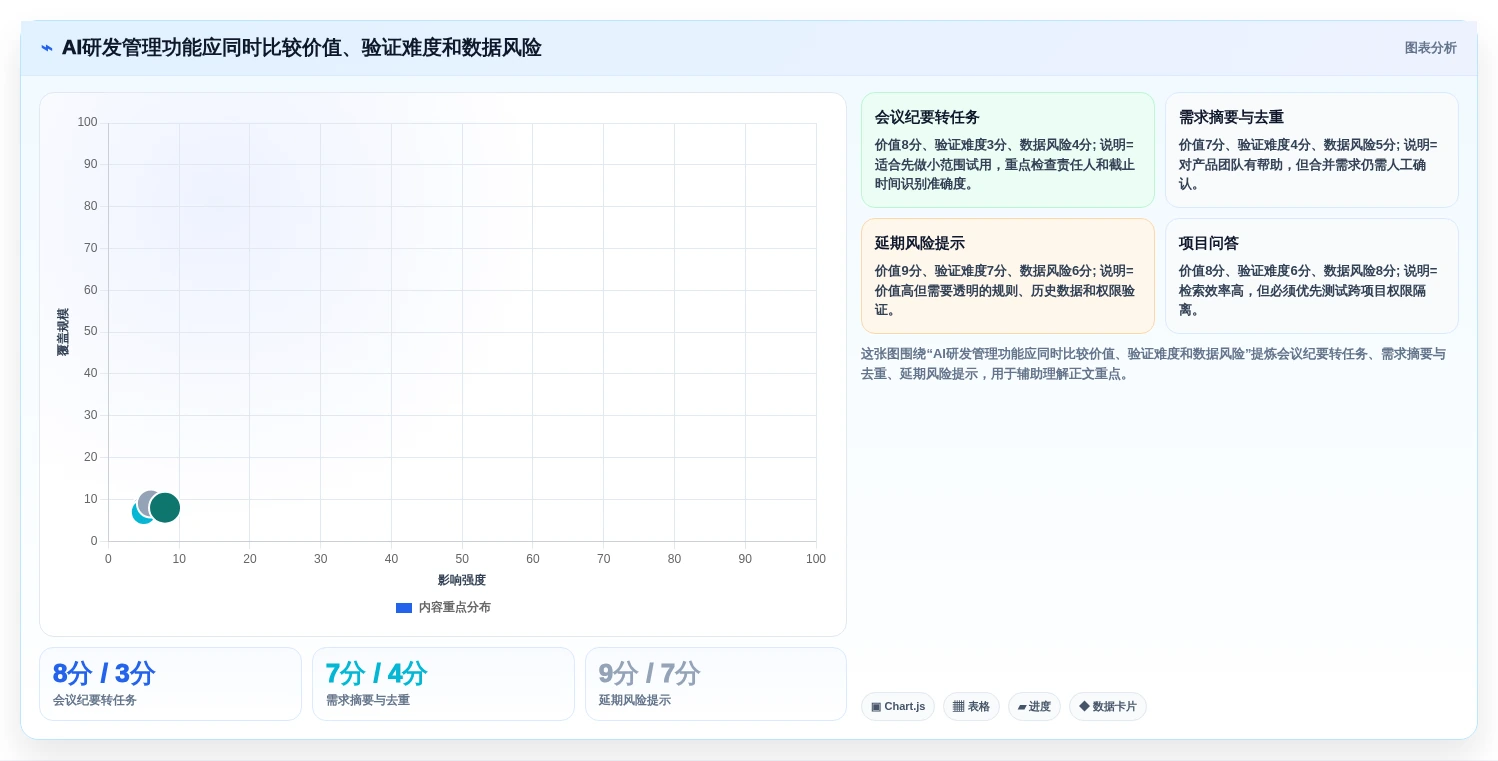Image resolution: width=1498 pixels, height=761 pixels.
Task: Click the 影响强度 x-axis title
Action: 462,580
